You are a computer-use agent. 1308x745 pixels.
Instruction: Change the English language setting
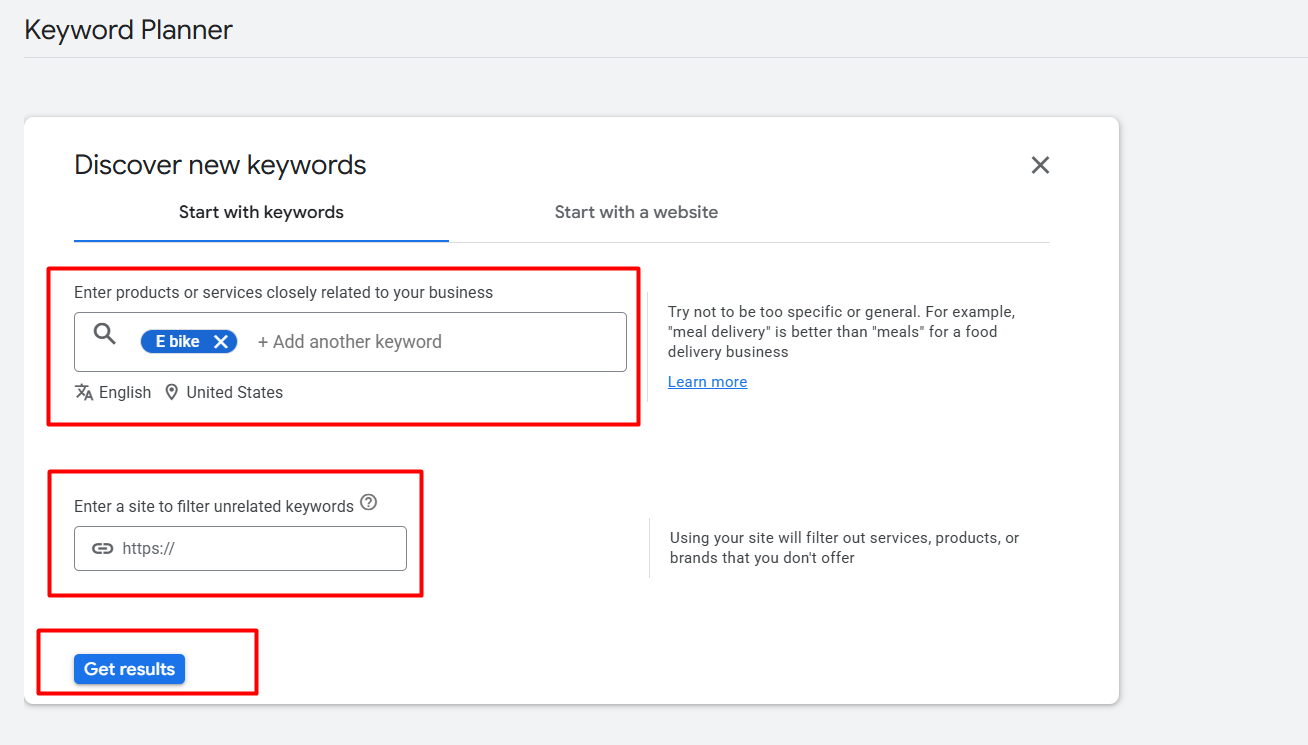point(125,393)
